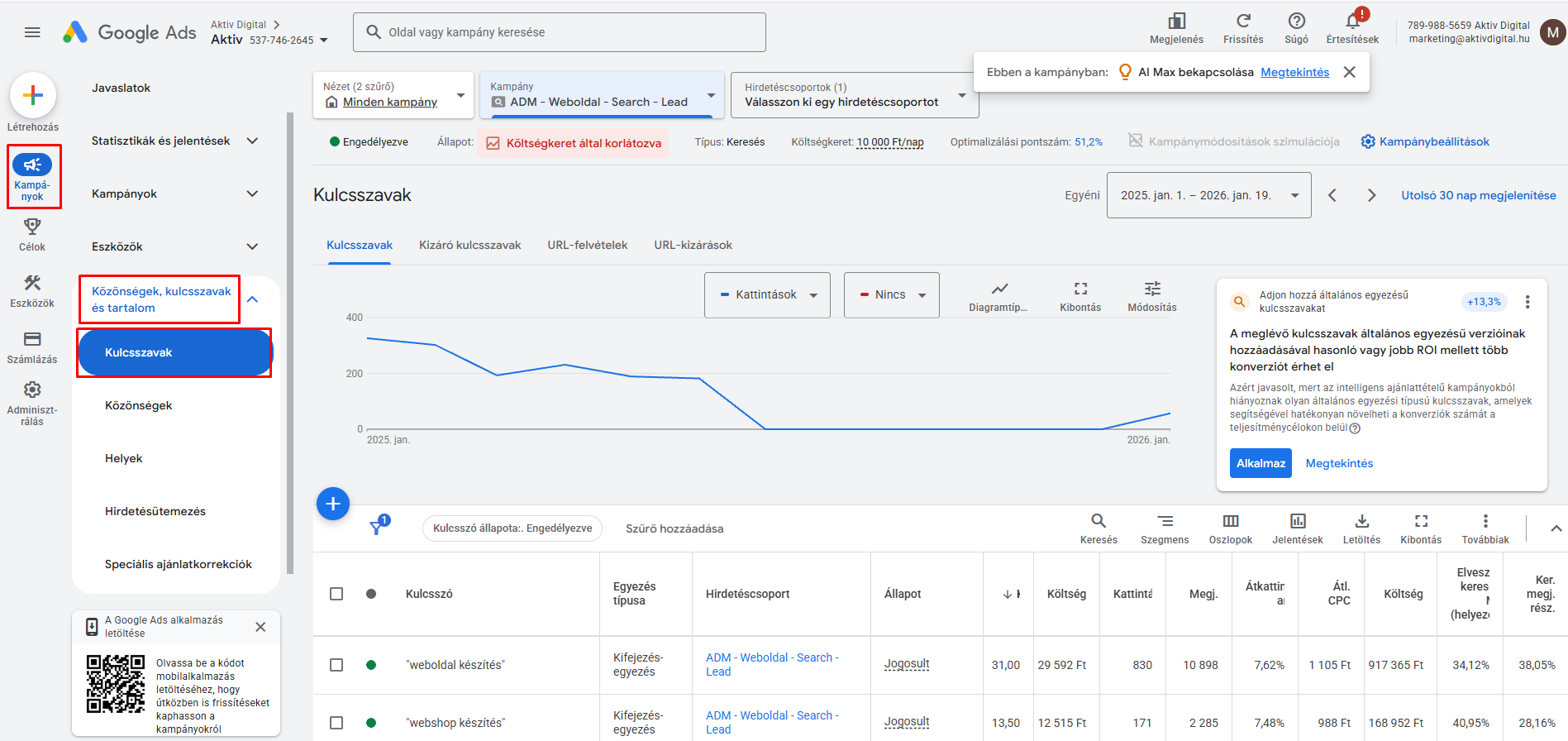1568x741 pixels.
Task: Open the Súgó help icon
Action: [x=1296, y=22]
